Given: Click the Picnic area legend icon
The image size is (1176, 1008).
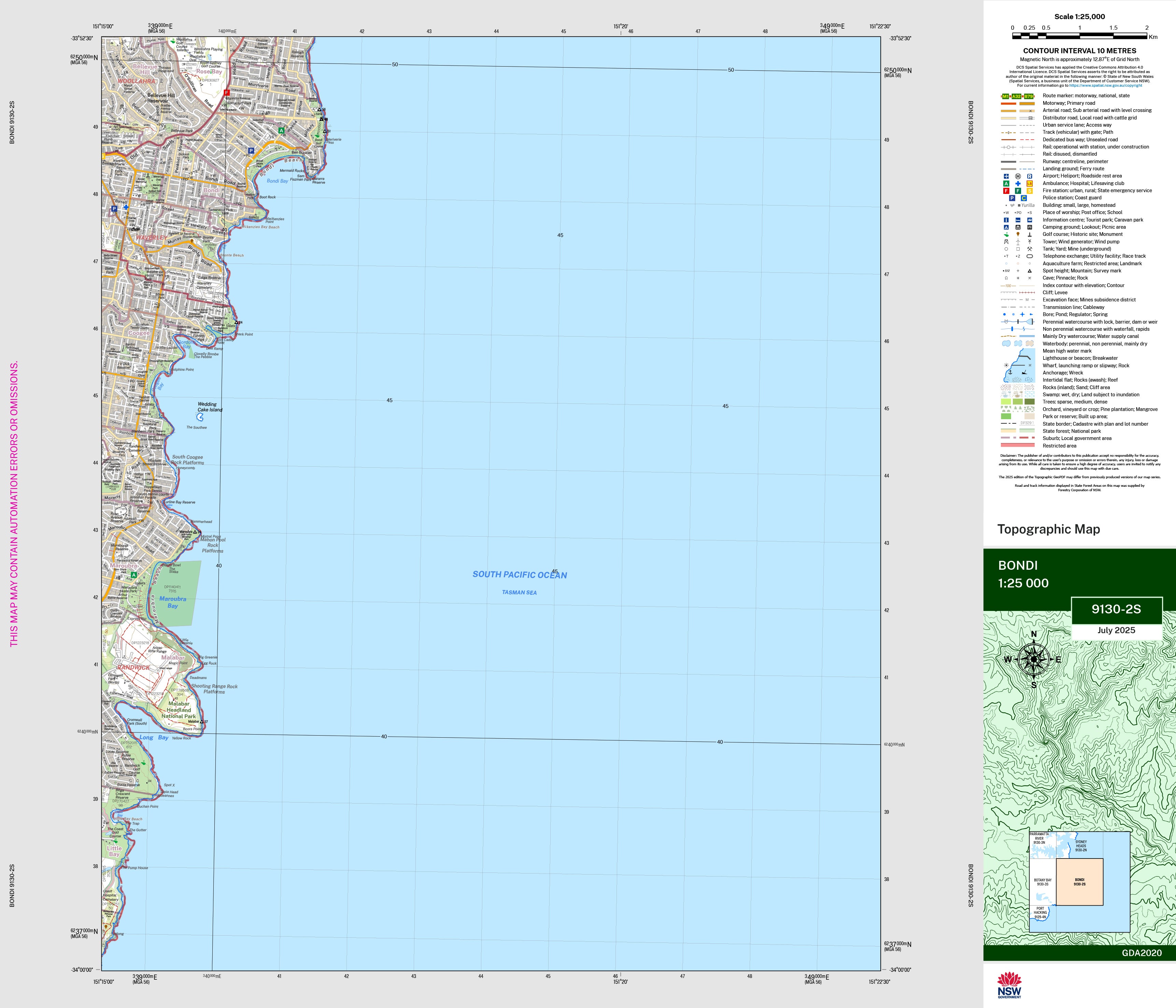Looking at the screenshot, I should tap(1030, 227).
